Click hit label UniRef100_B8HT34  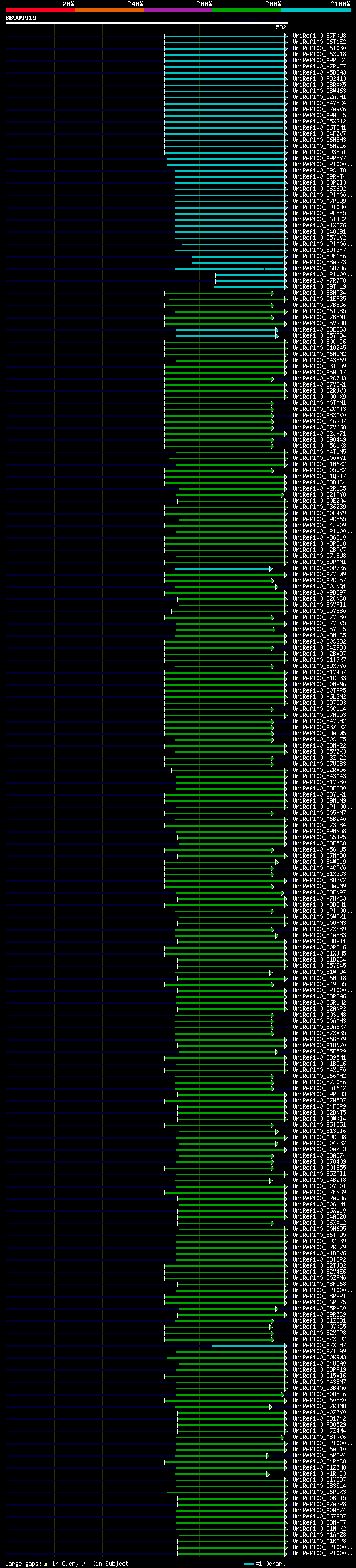coord(319,293)
